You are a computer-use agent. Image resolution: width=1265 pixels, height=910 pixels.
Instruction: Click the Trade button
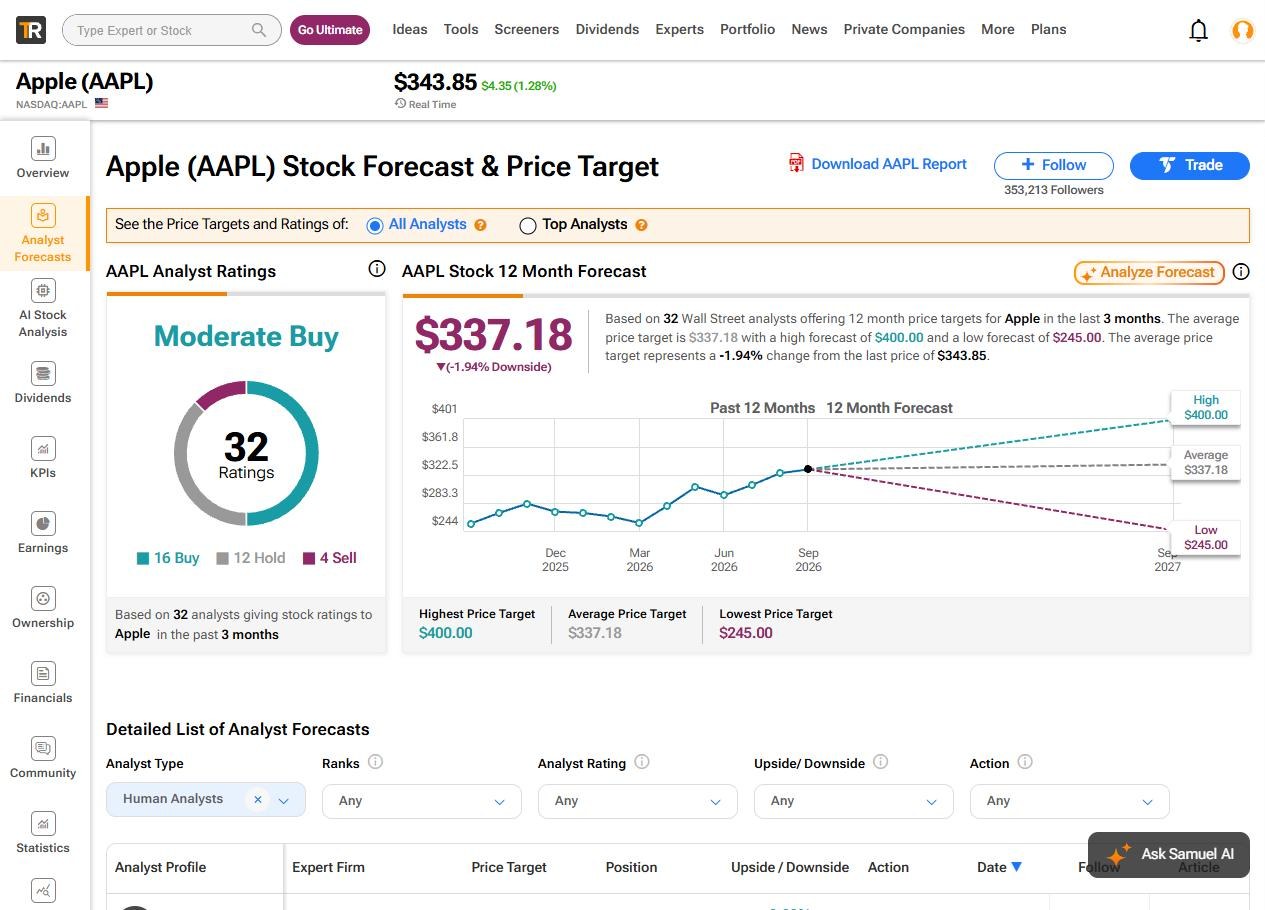point(1190,165)
